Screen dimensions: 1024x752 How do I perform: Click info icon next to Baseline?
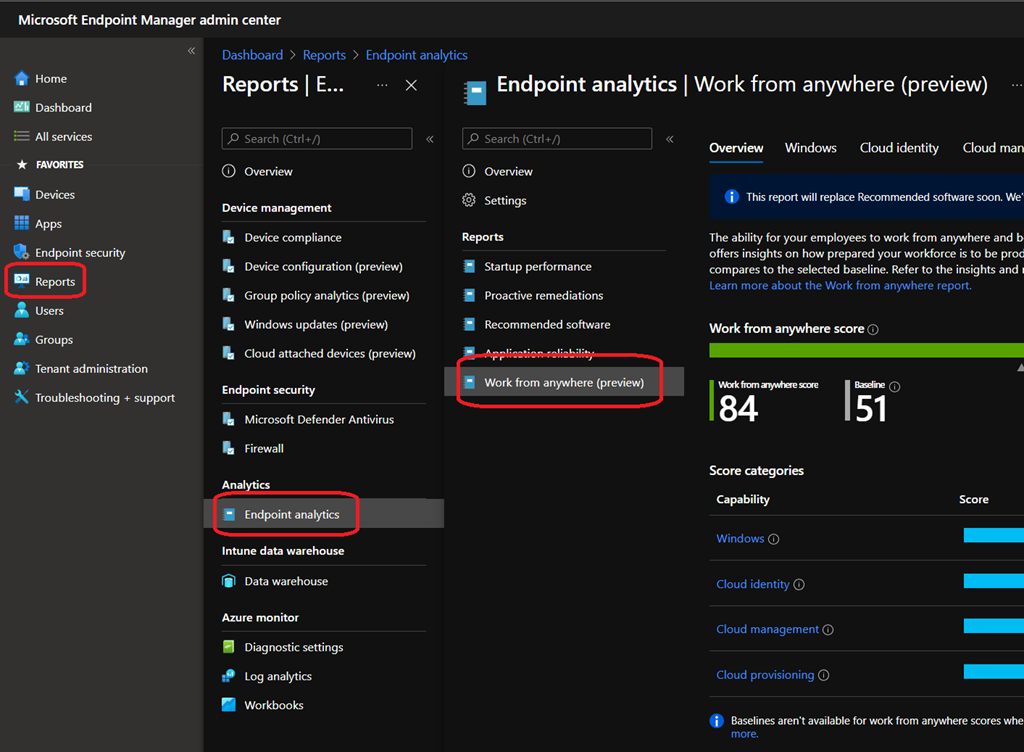point(894,387)
